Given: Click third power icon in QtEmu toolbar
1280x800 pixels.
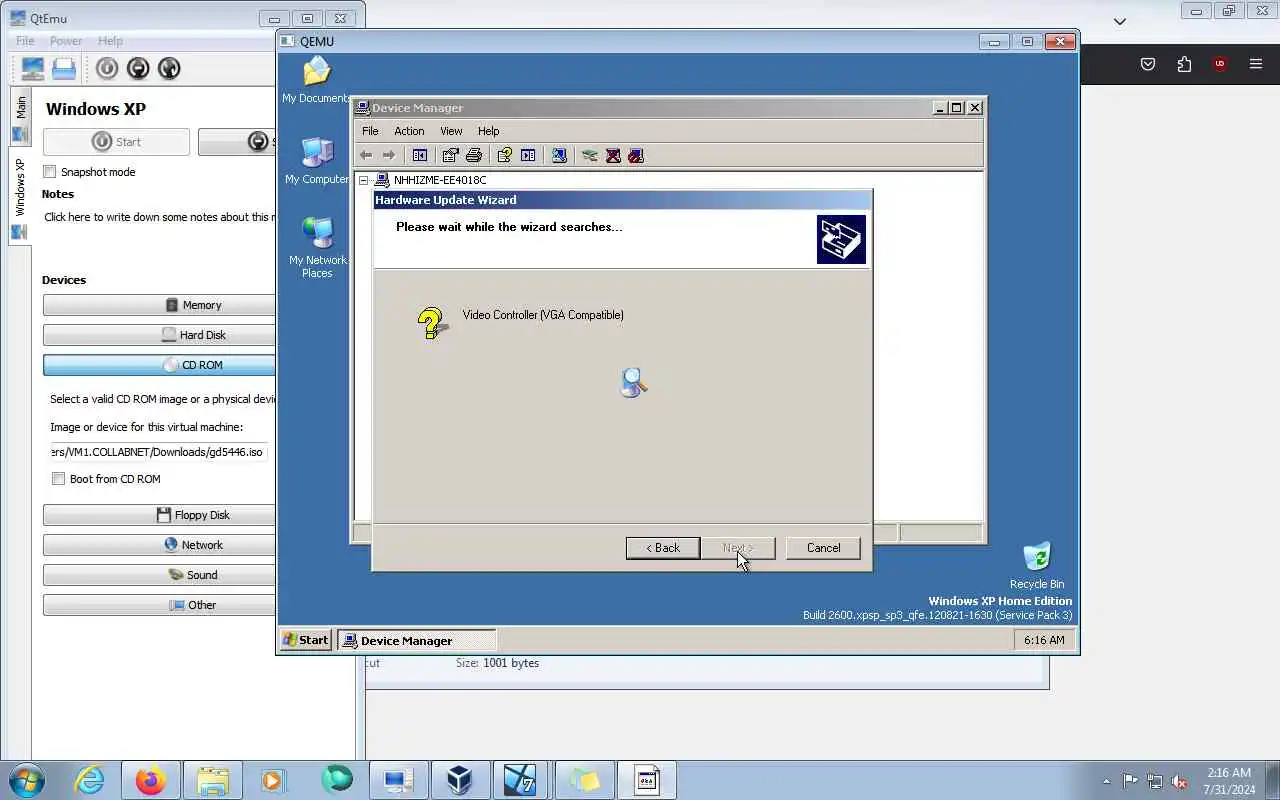Looking at the screenshot, I should [169, 68].
